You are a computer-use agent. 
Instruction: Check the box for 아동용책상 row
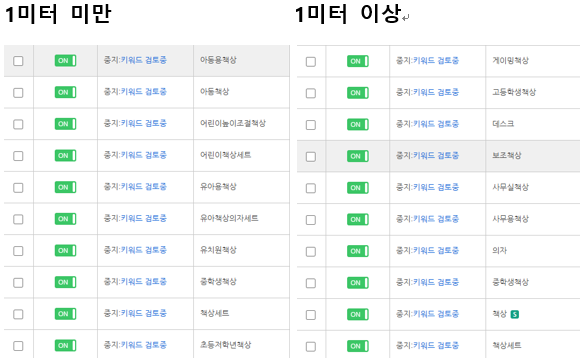point(18,61)
